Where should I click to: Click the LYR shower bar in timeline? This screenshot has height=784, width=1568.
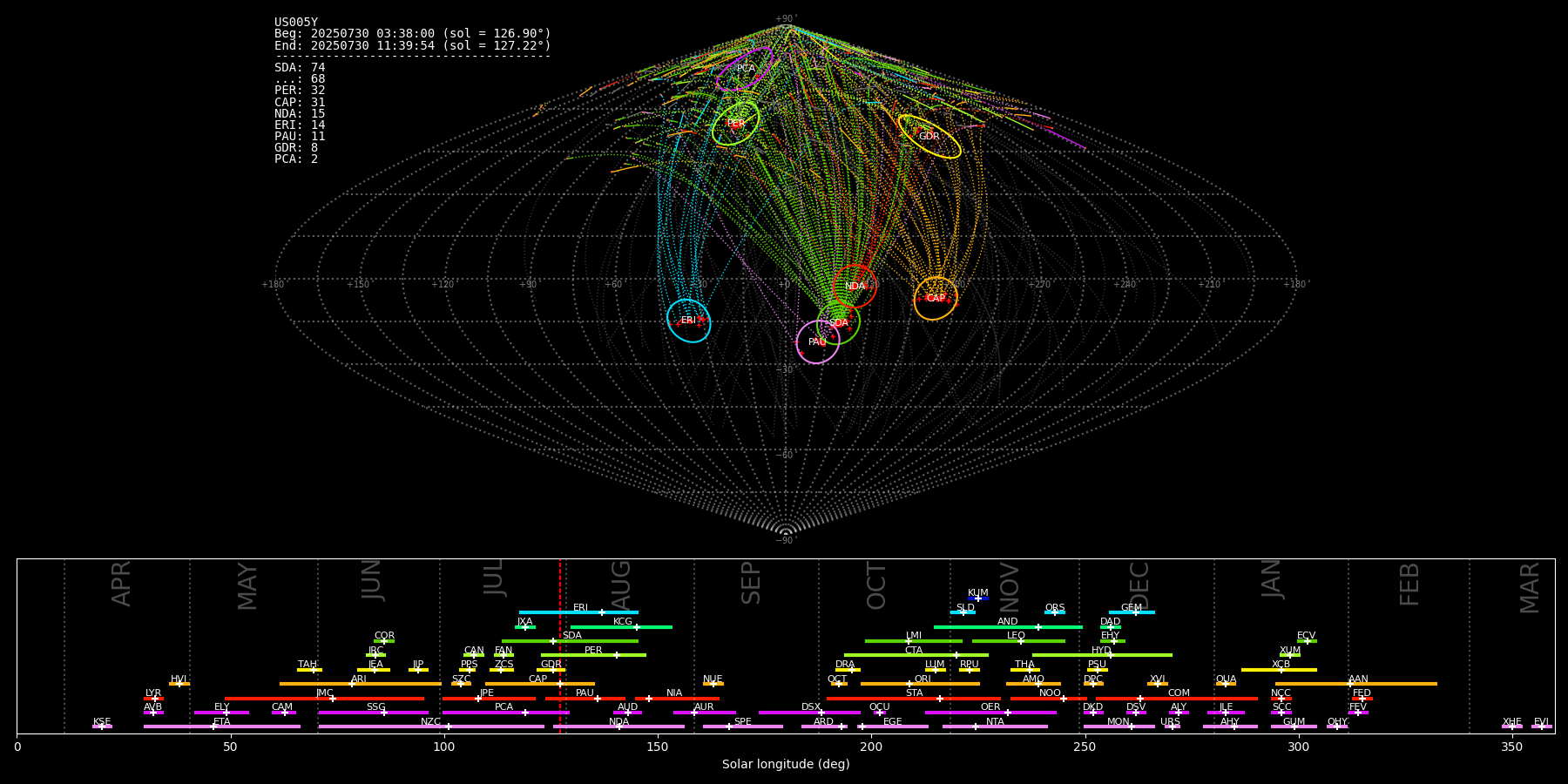153,699
